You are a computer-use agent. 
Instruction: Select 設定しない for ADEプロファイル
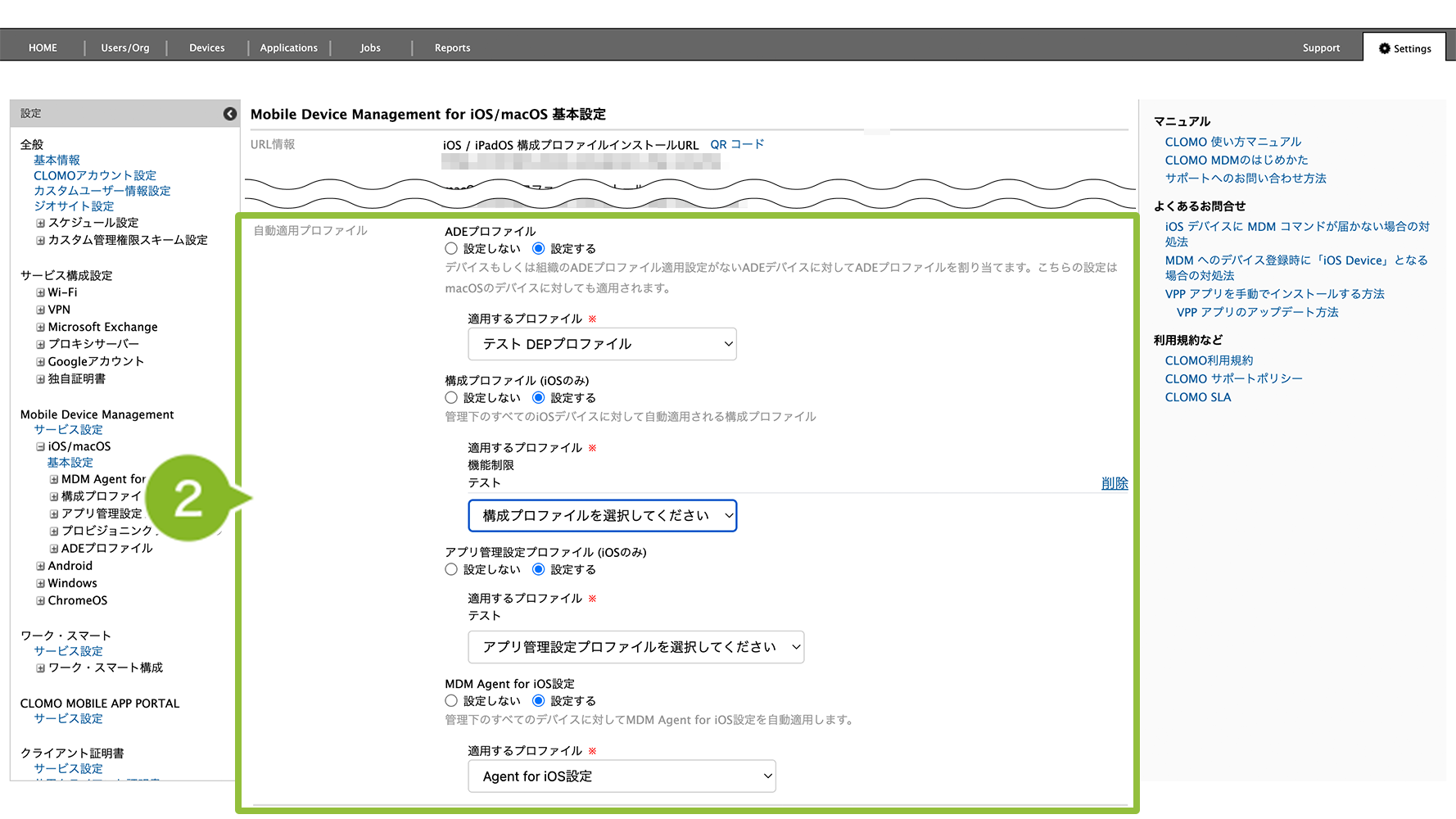[451, 248]
